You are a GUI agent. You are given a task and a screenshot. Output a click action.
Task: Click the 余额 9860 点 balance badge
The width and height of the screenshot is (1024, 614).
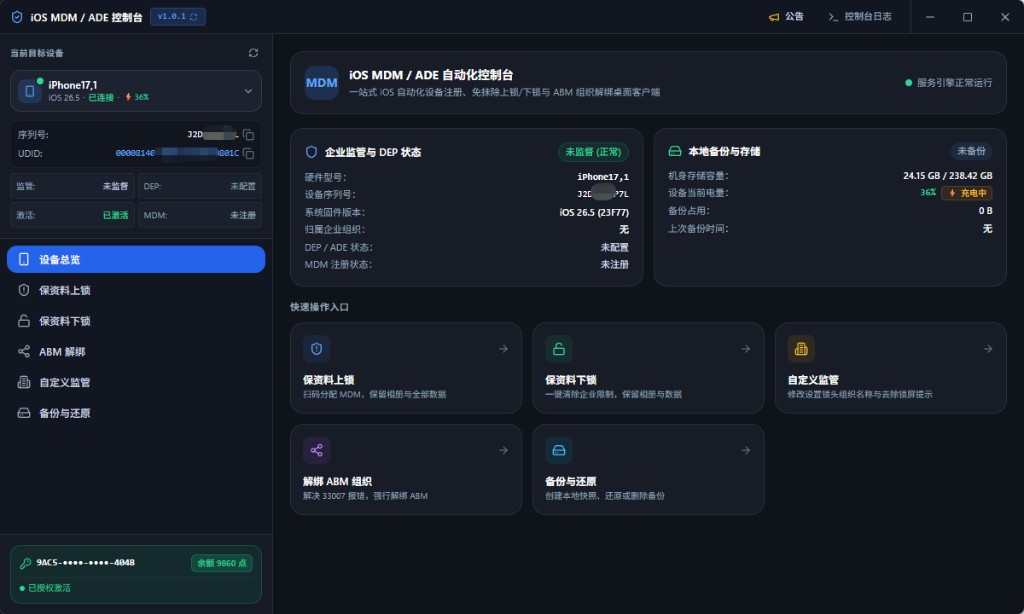222,563
